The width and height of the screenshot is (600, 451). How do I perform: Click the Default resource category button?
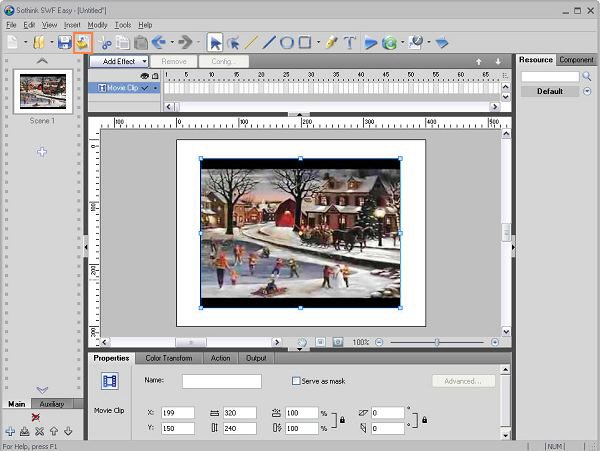550,91
